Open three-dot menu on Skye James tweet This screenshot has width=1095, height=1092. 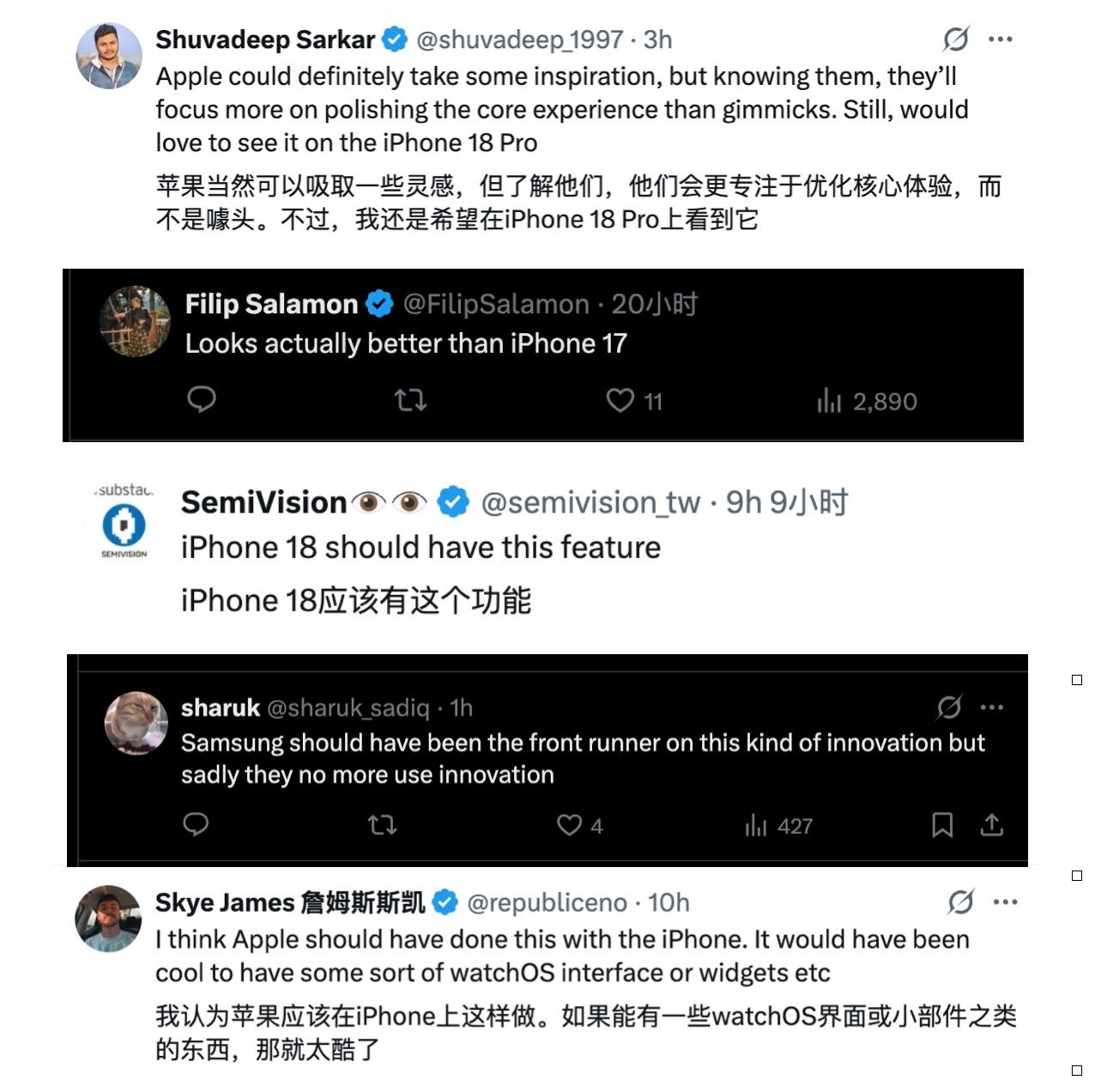click(1005, 902)
